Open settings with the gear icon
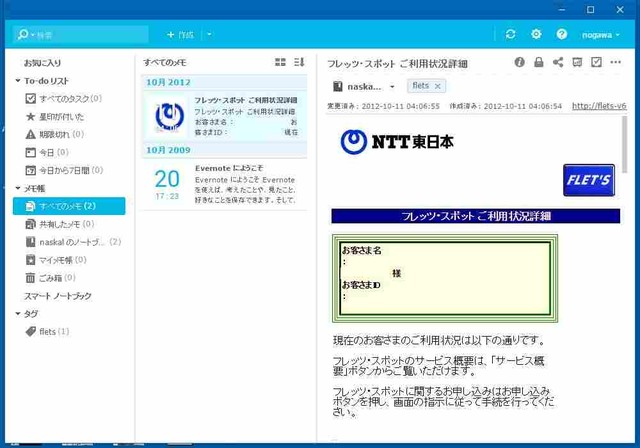This screenshot has height=448, width=640. click(x=536, y=34)
